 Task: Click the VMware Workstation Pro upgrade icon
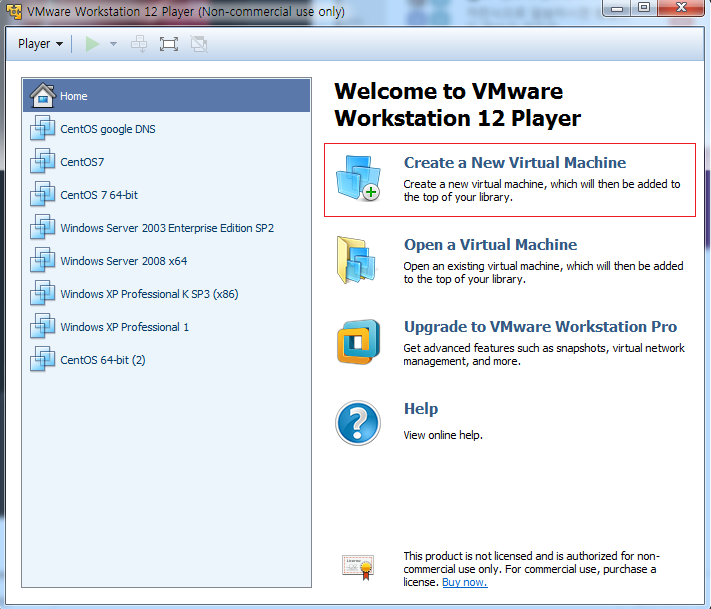tap(358, 341)
